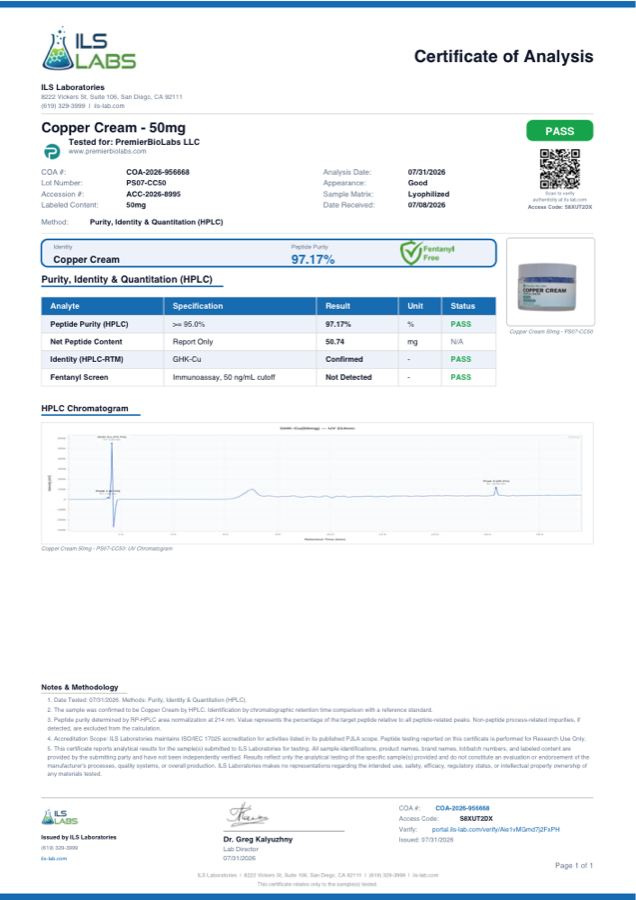
Task: Click the "HPLC Chromatogram" section heading
Action: pos(85,409)
